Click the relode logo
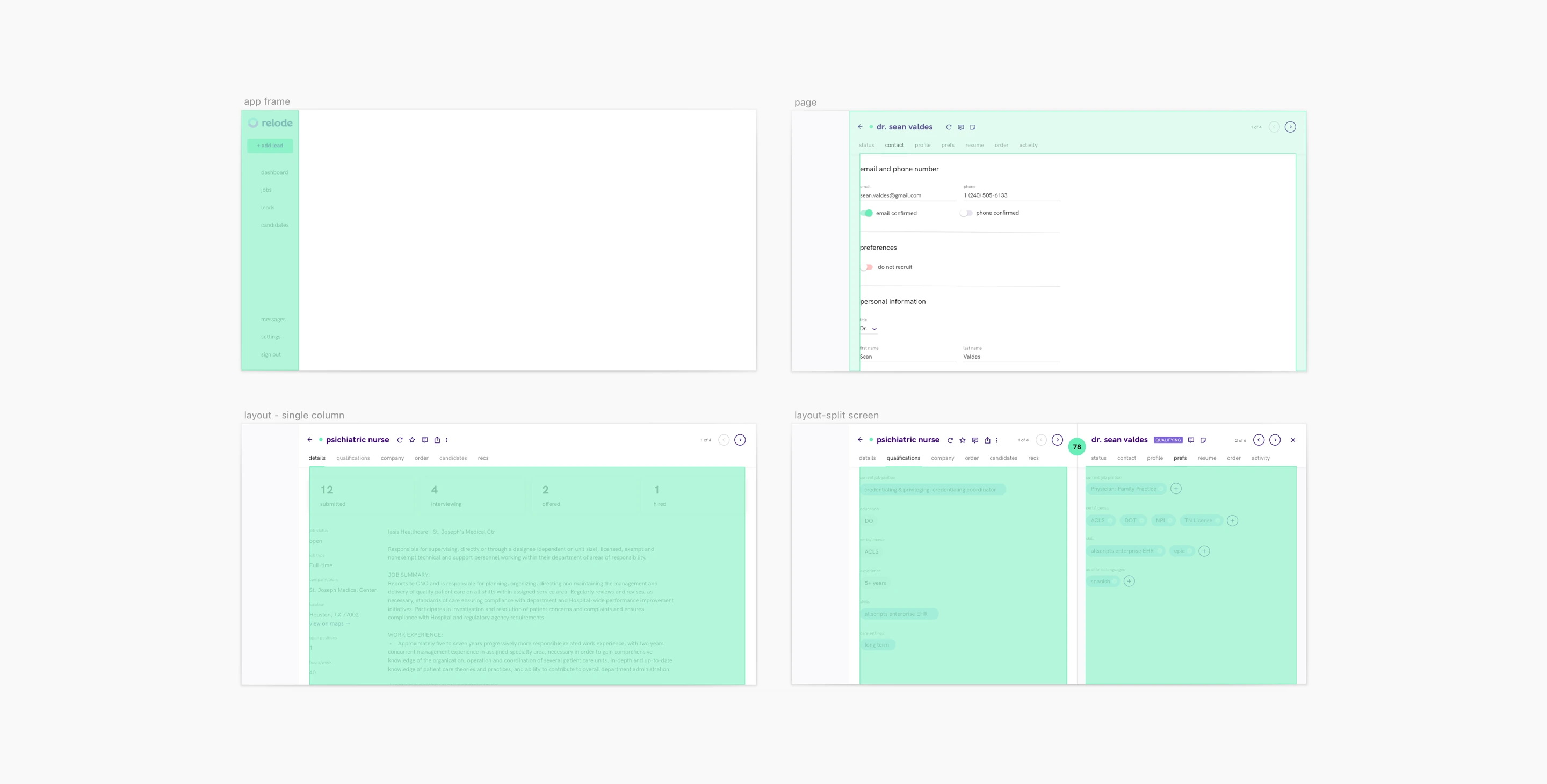 click(270, 123)
